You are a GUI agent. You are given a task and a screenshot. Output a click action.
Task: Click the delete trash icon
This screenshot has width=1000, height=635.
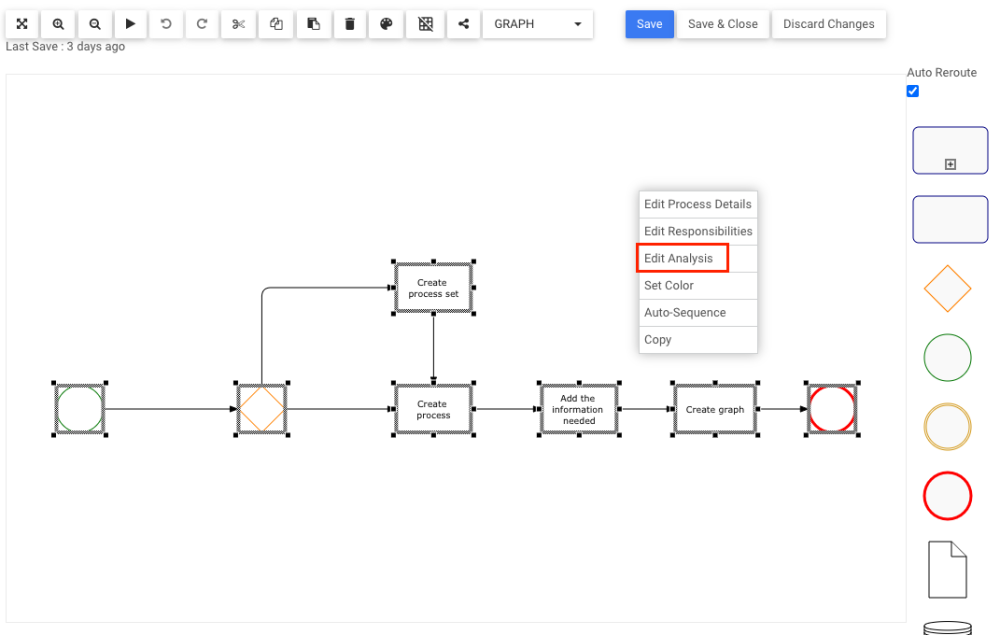[350, 24]
